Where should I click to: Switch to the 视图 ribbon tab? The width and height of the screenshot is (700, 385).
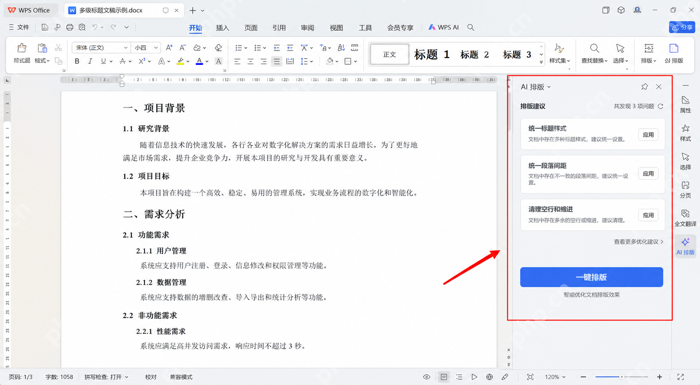pos(336,28)
